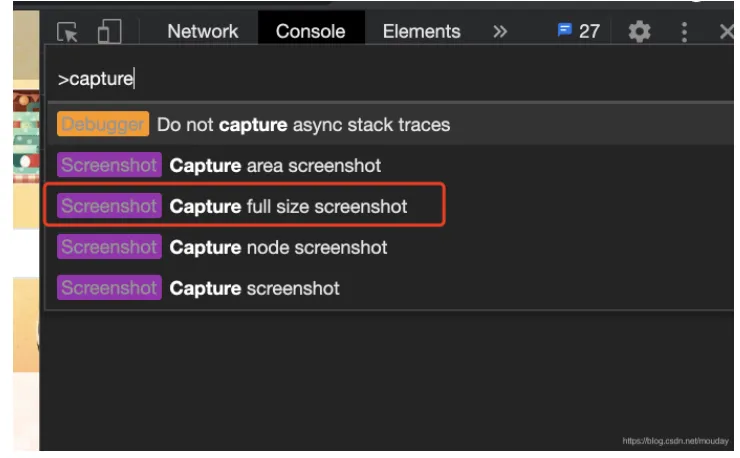Run the plain "Capture screenshot" command
The width and height of the screenshot is (740, 458).
tap(254, 288)
